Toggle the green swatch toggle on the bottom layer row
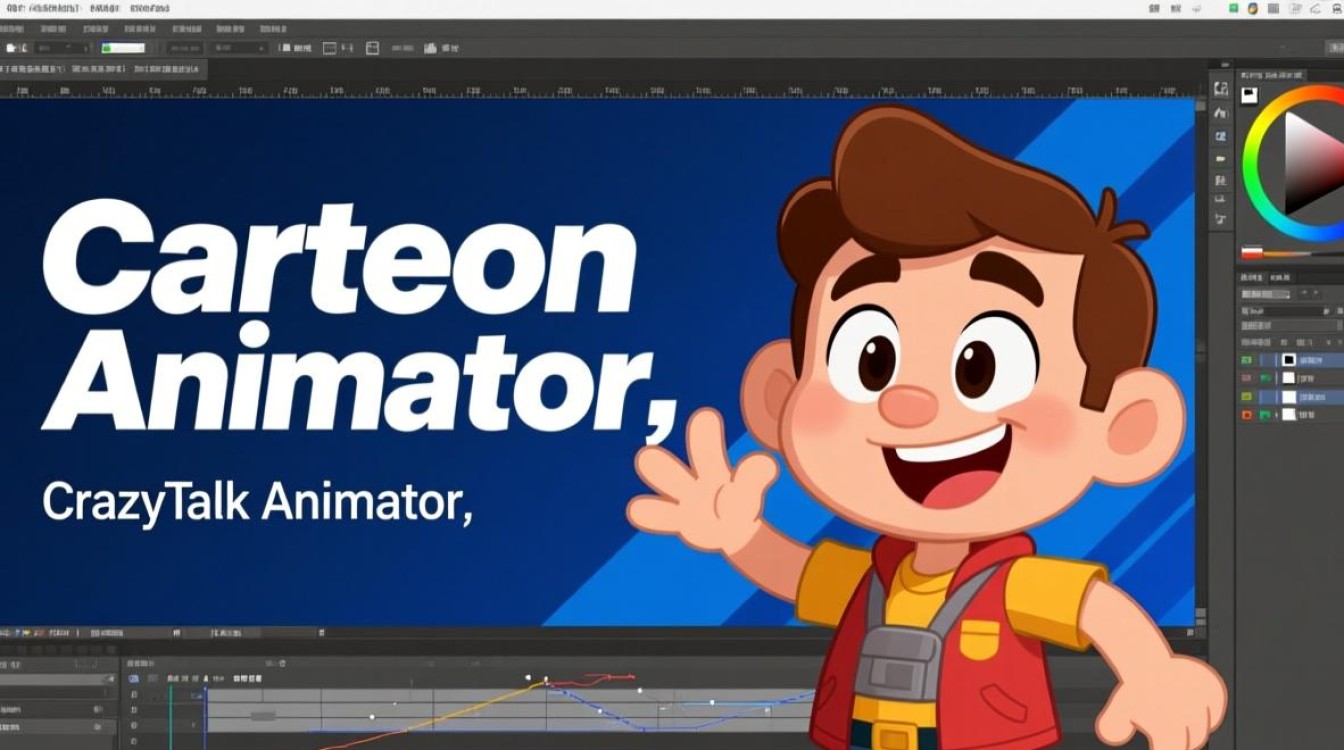This screenshot has height=750, width=1344. [x=1265, y=412]
